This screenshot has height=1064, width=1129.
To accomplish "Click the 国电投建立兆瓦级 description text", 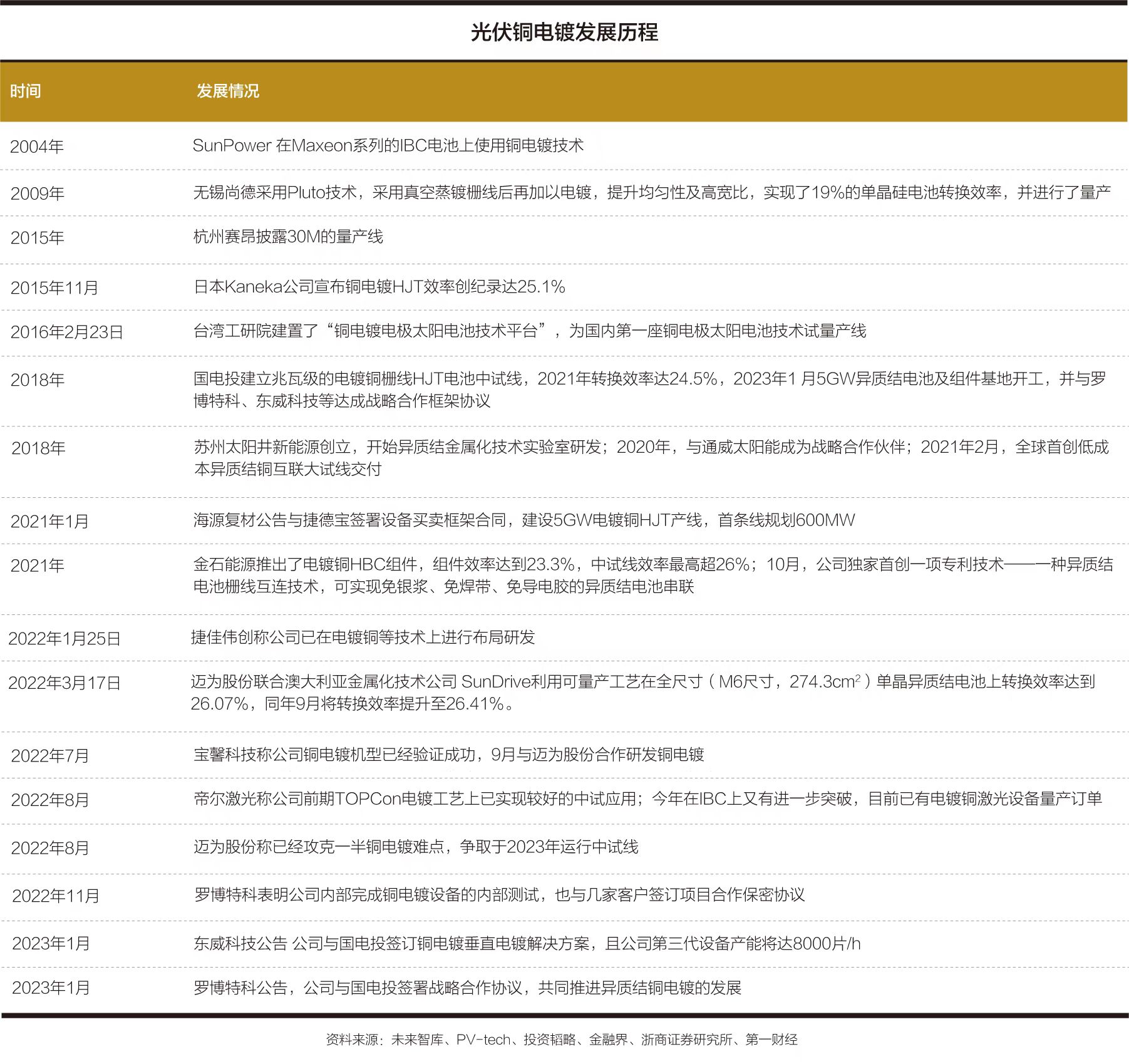I will click(650, 390).
